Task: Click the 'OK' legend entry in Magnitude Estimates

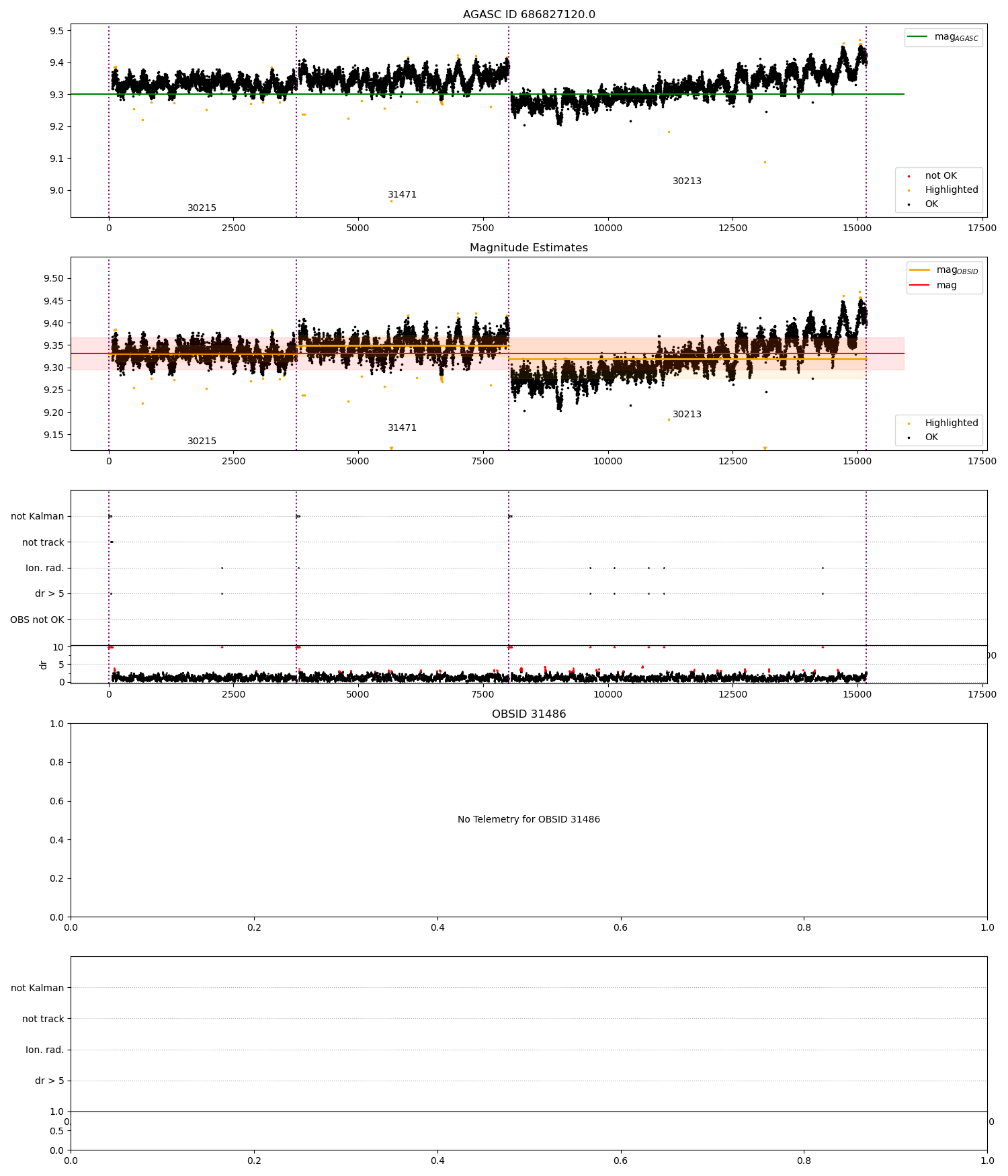Action: pos(931,437)
